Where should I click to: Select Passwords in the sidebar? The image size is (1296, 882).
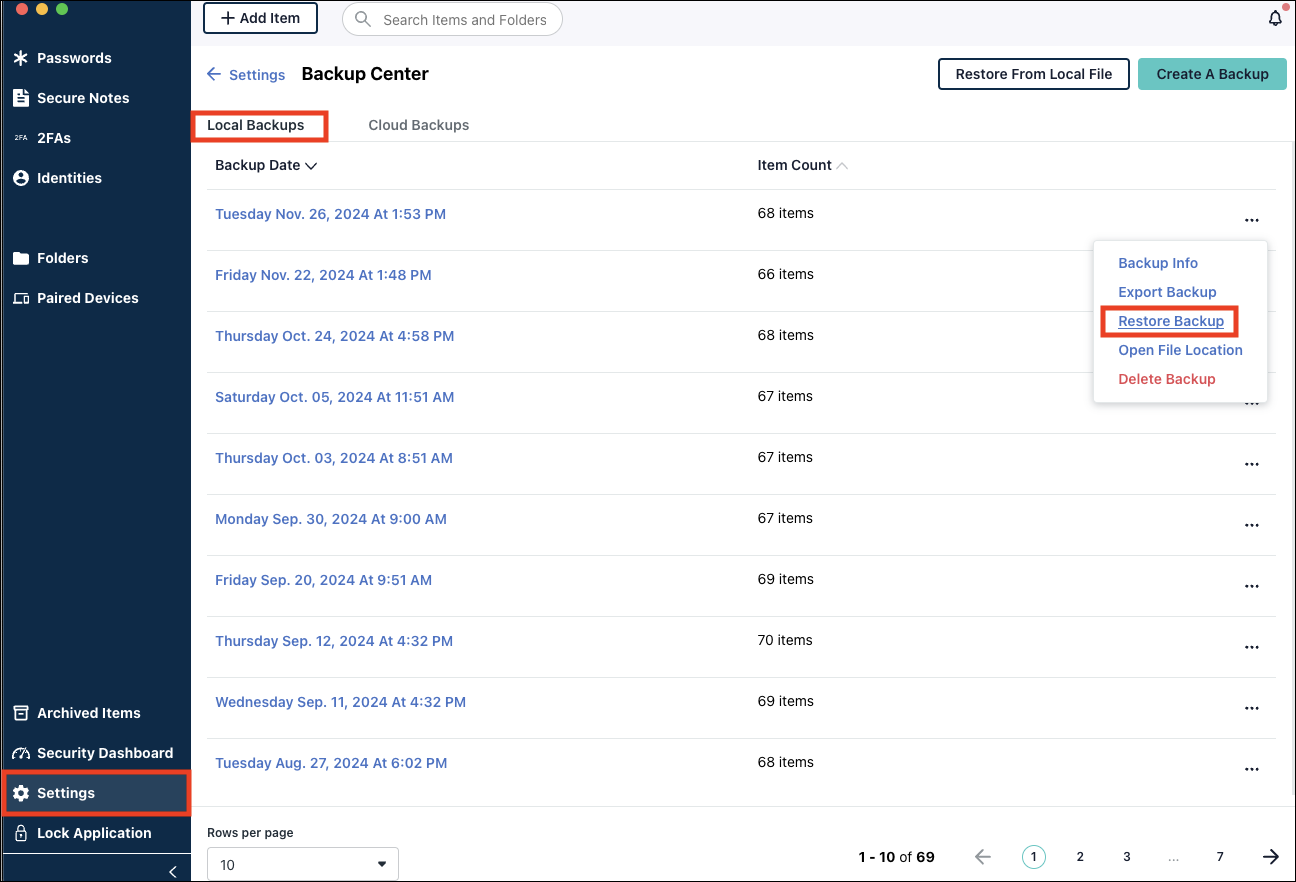click(71, 57)
